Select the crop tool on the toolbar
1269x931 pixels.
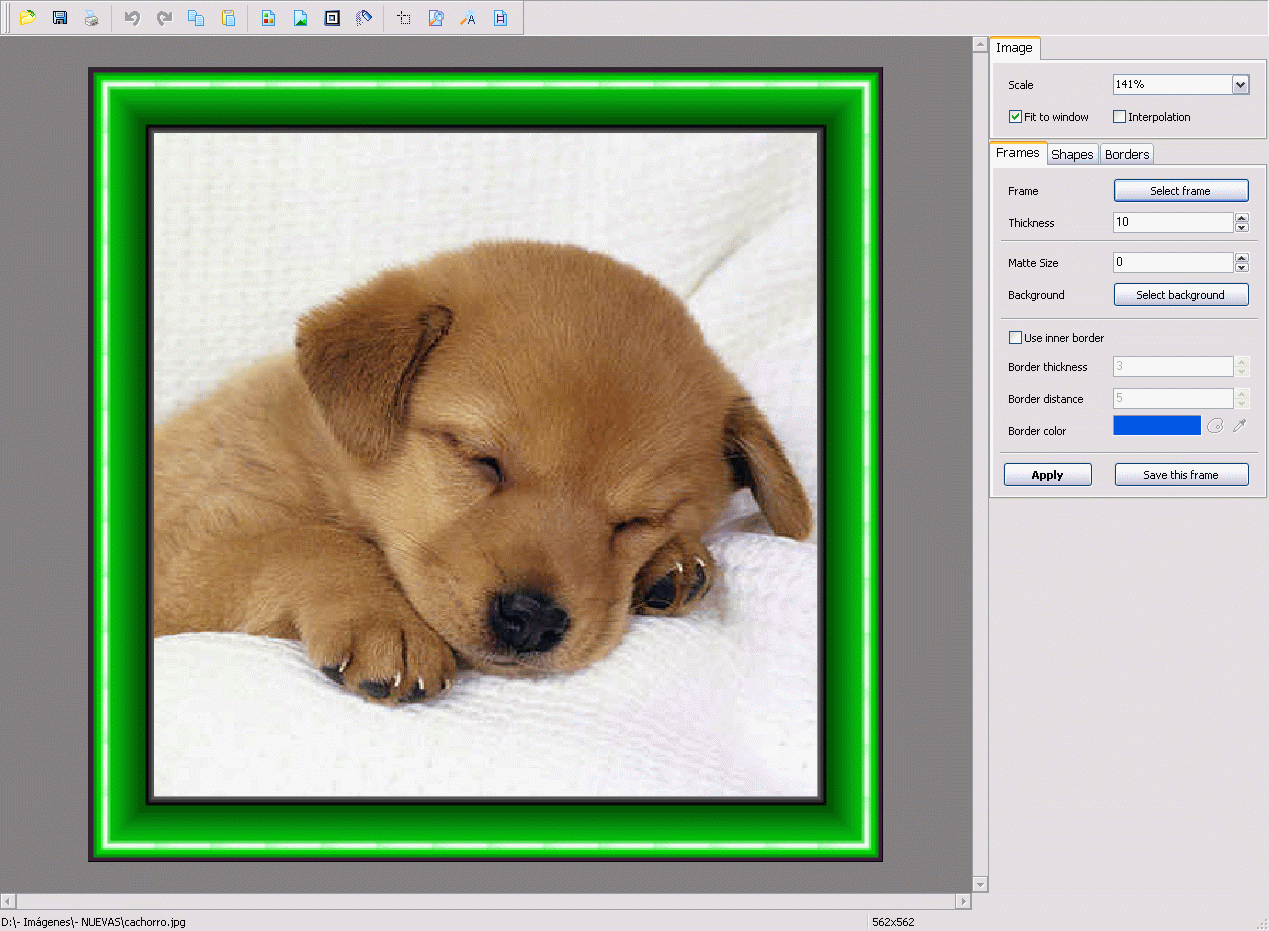click(403, 17)
